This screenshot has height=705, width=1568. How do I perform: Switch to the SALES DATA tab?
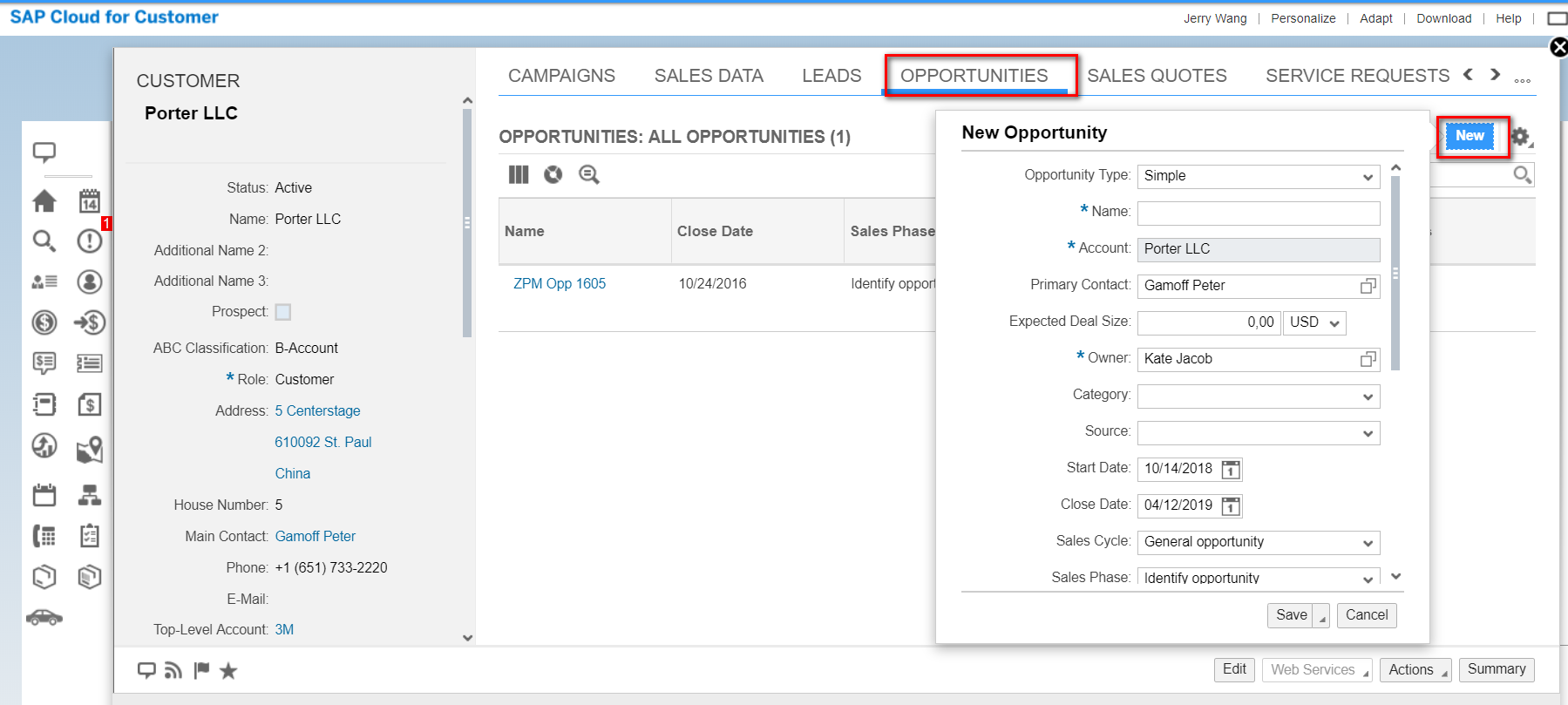tap(709, 76)
